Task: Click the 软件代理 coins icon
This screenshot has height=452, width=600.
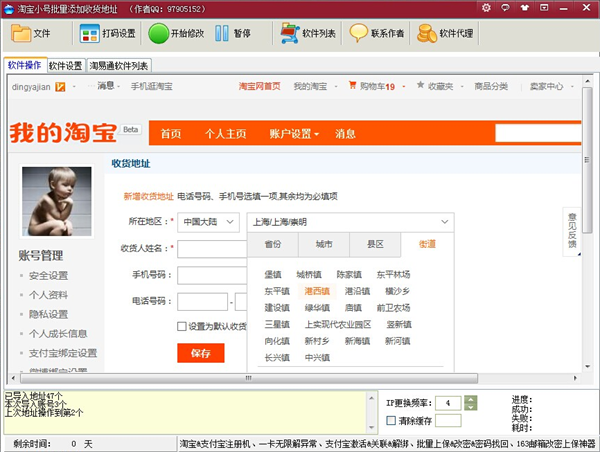Action: tap(427, 33)
